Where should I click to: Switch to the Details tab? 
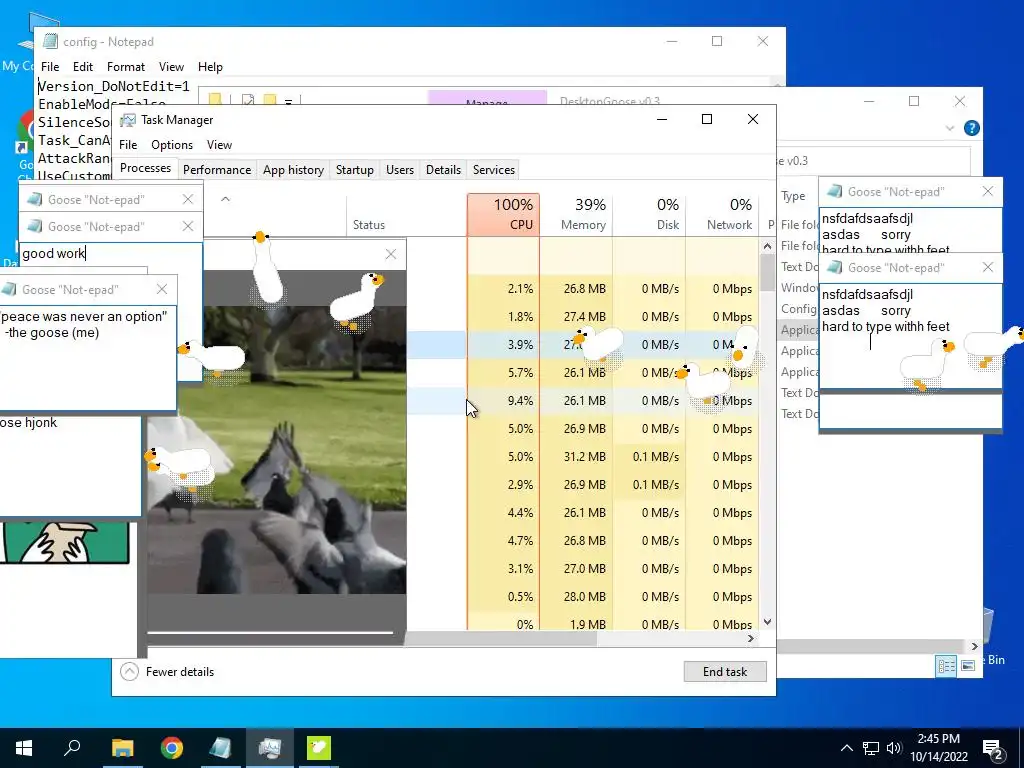coord(443,170)
